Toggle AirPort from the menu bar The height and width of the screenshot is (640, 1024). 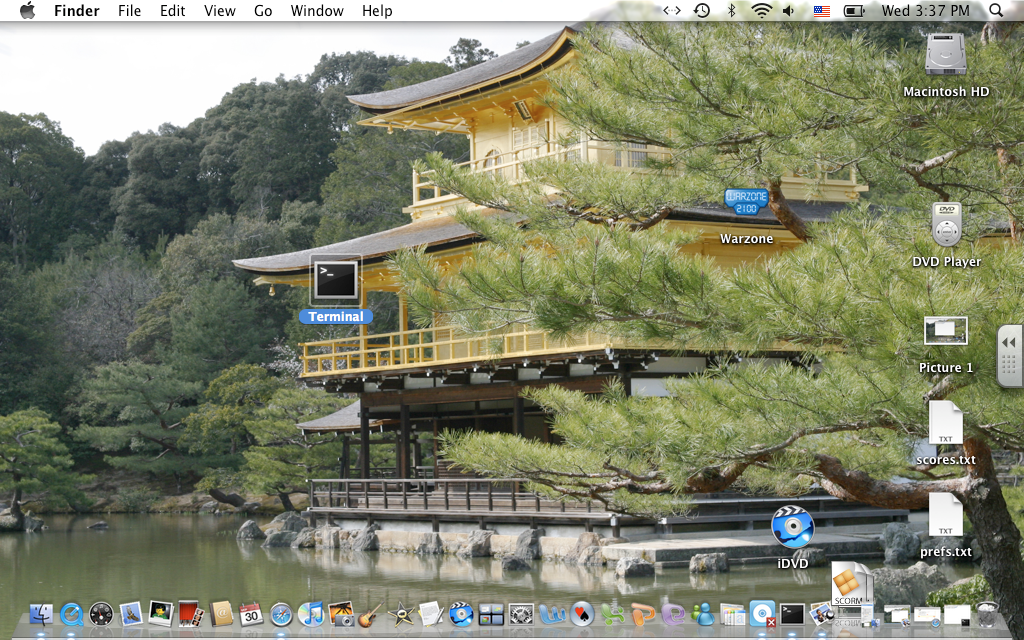pyautogui.click(x=761, y=10)
